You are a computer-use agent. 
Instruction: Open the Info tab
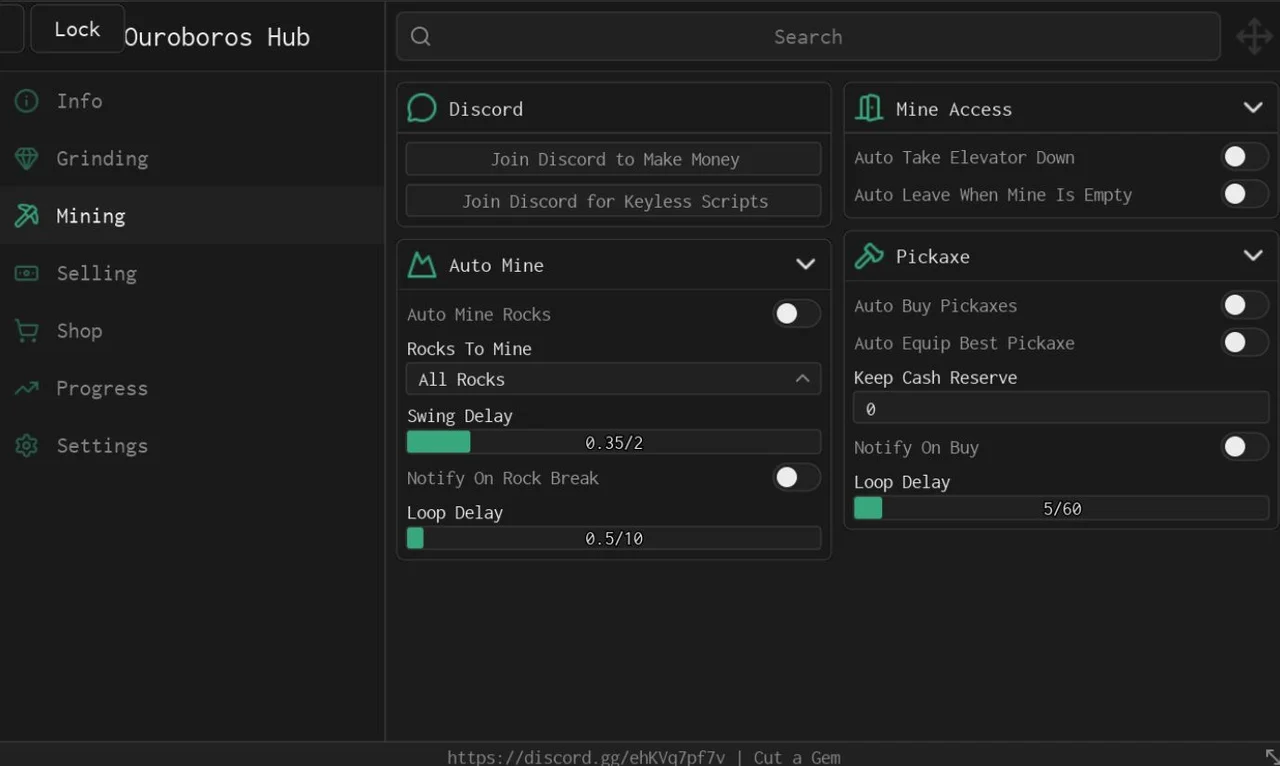[192, 101]
